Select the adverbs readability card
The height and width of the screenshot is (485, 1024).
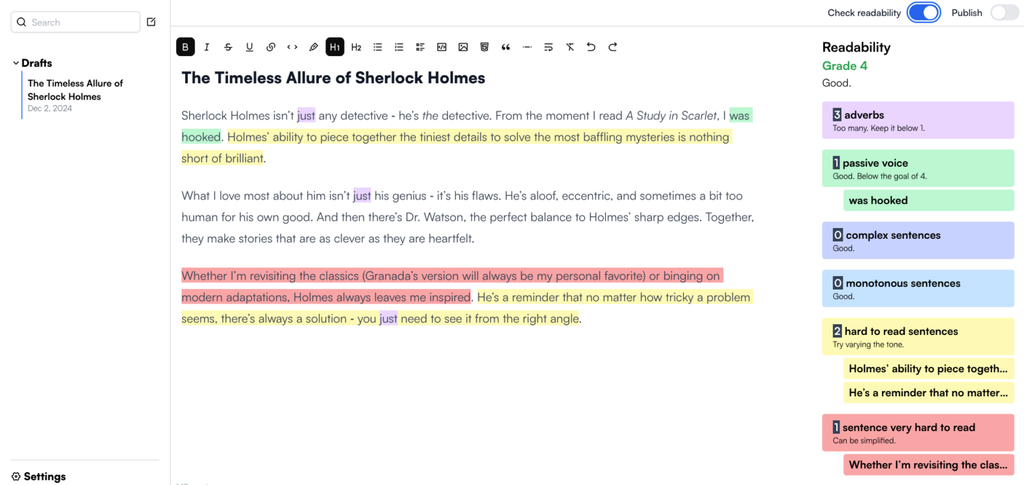[x=918, y=120]
